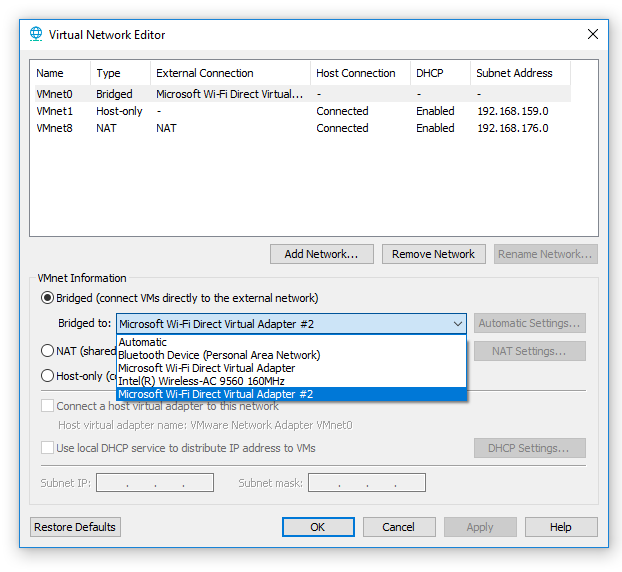Select the VMnet0 network row
The width and height of the screenshot is (622, 572).
(x=303, y=94)
